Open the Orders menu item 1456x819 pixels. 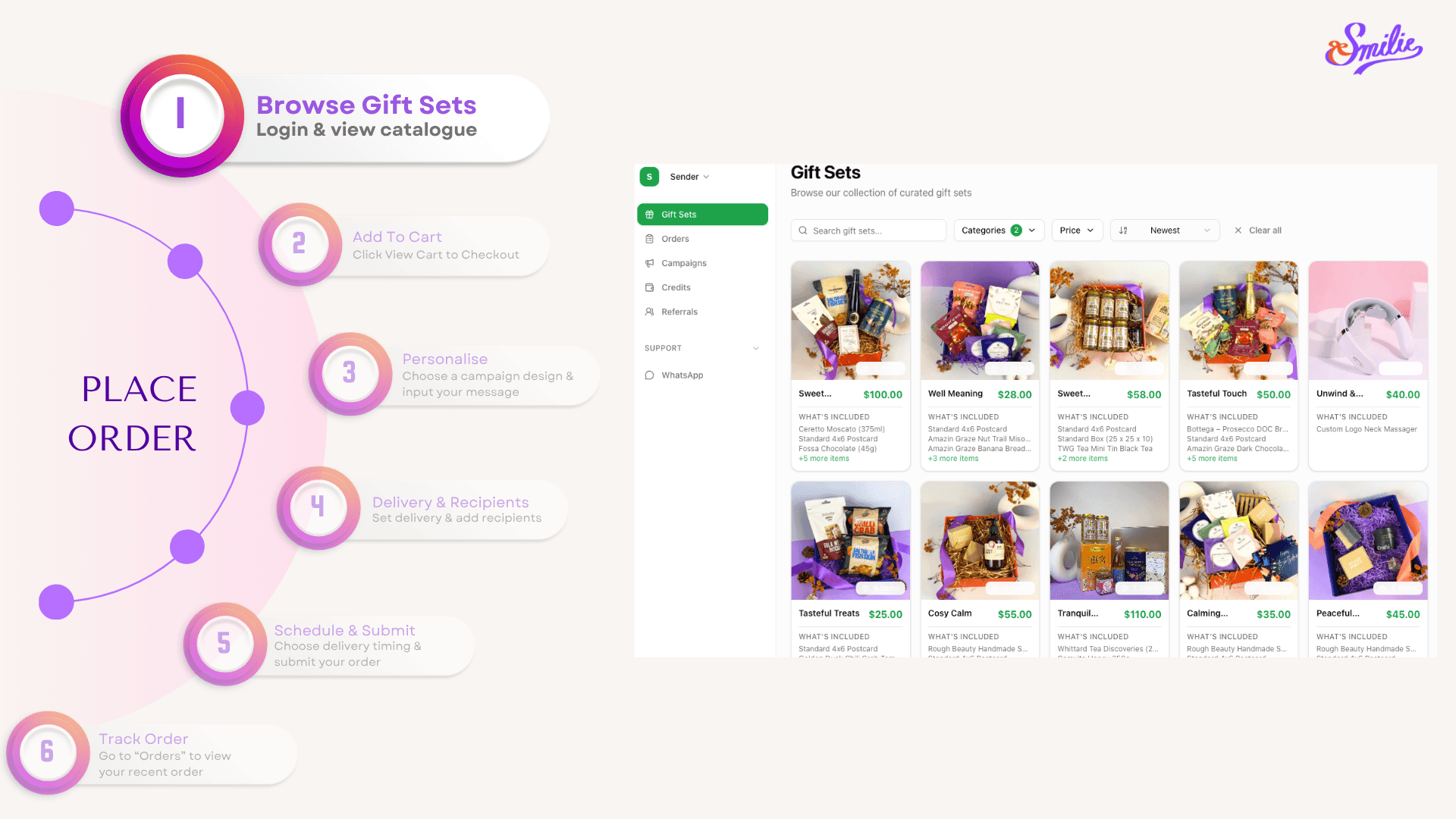(675, 239)
